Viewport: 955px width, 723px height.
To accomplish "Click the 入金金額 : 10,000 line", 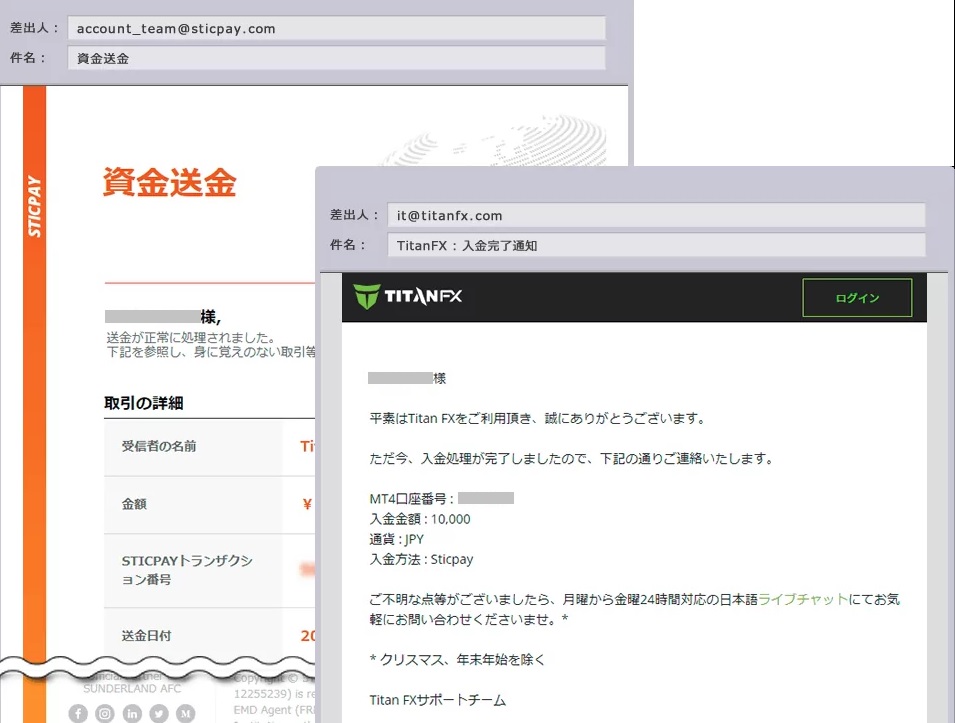I will pos(420,519).
